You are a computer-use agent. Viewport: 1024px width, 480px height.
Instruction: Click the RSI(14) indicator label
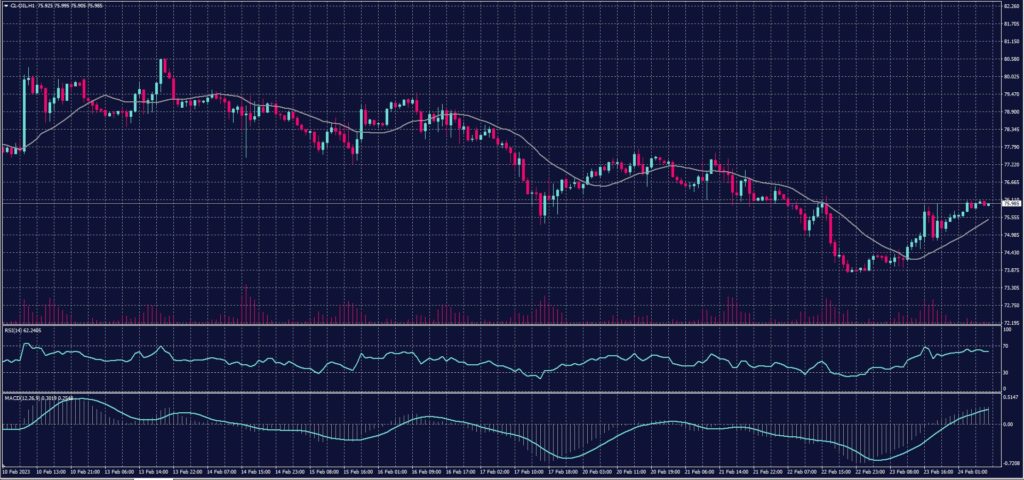click(16, 329)
